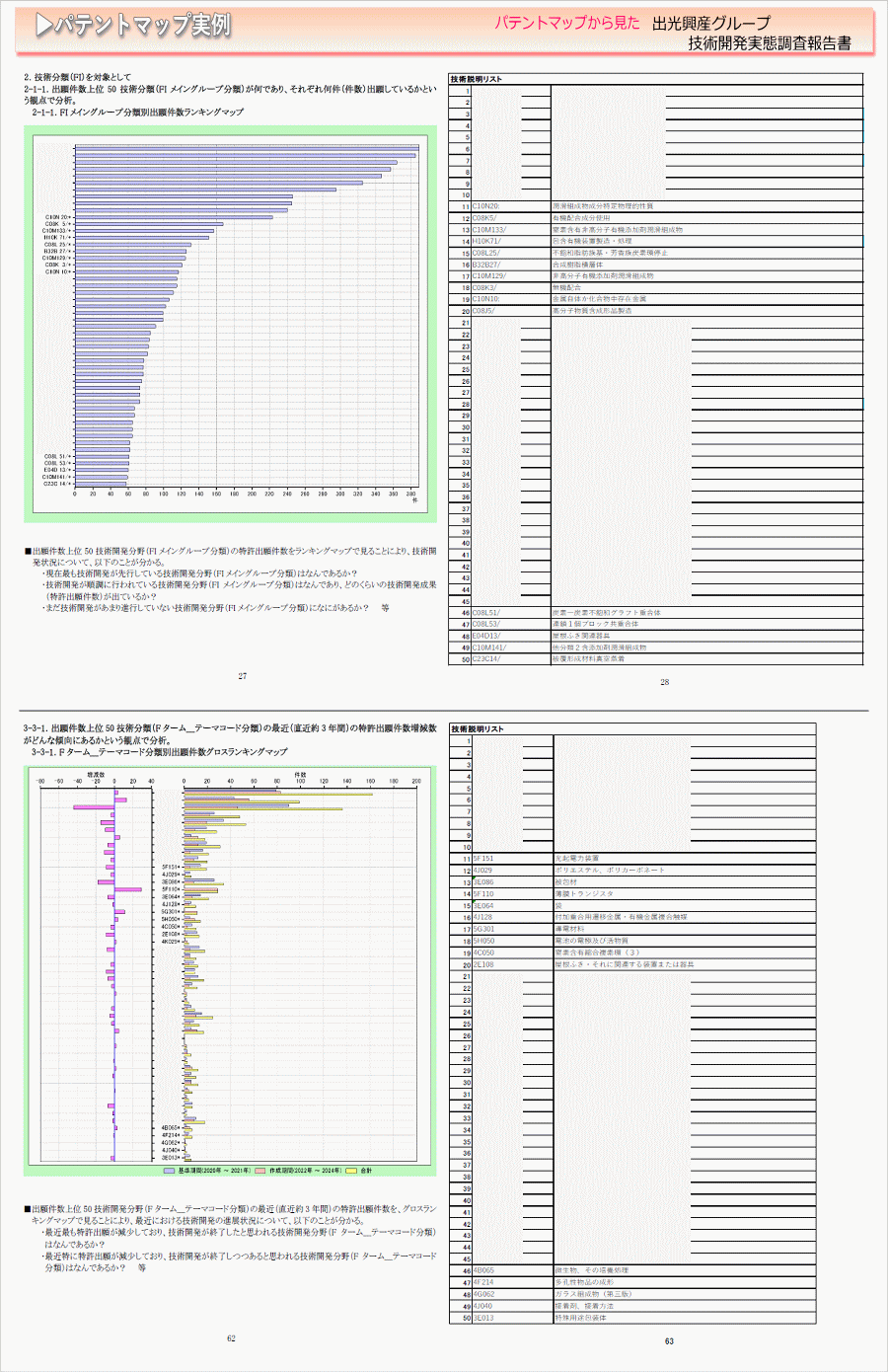Image resolution: width=888 pixels, height=1372 pixels.
Task: Click the 技術開発実態調査報告書 heading
Action: click(x=770, y=43)
